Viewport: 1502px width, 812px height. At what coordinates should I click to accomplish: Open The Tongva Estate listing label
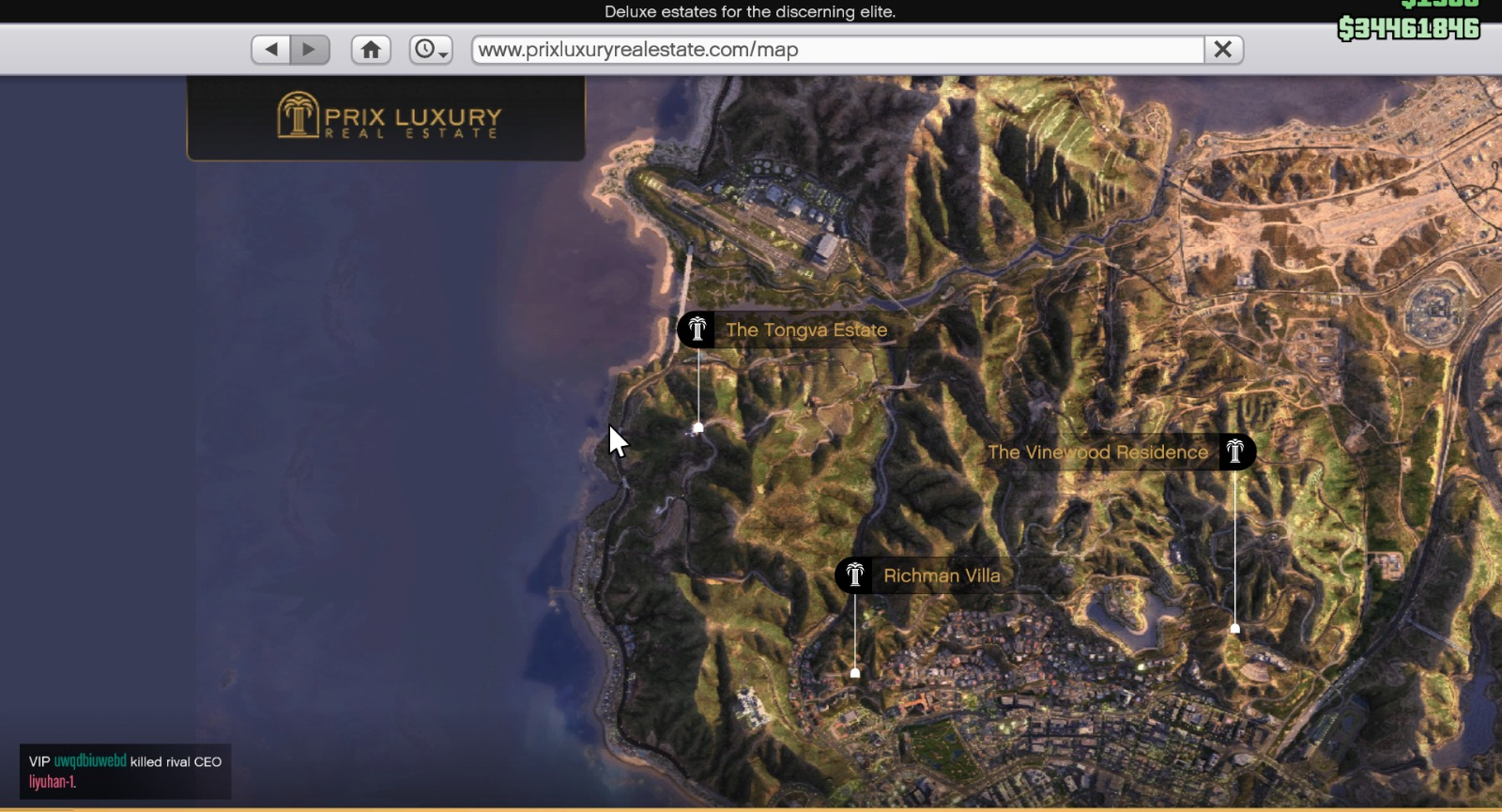806,330
